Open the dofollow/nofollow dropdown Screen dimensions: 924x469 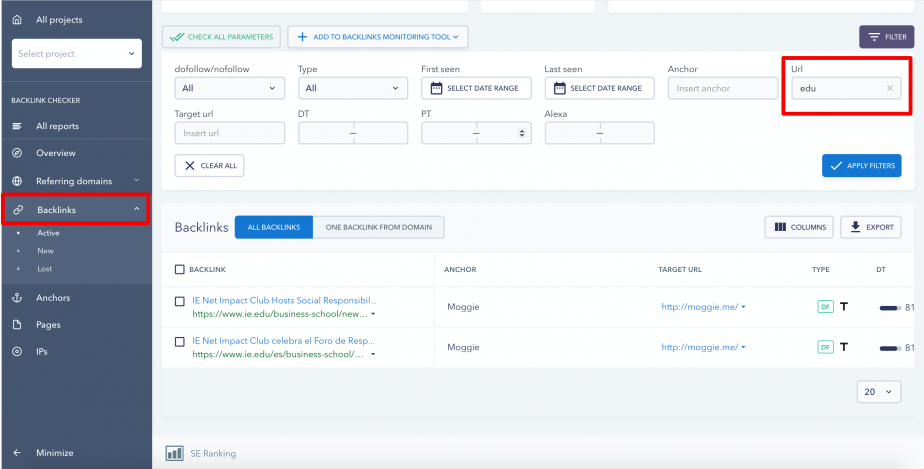click(x=229, y=89)
